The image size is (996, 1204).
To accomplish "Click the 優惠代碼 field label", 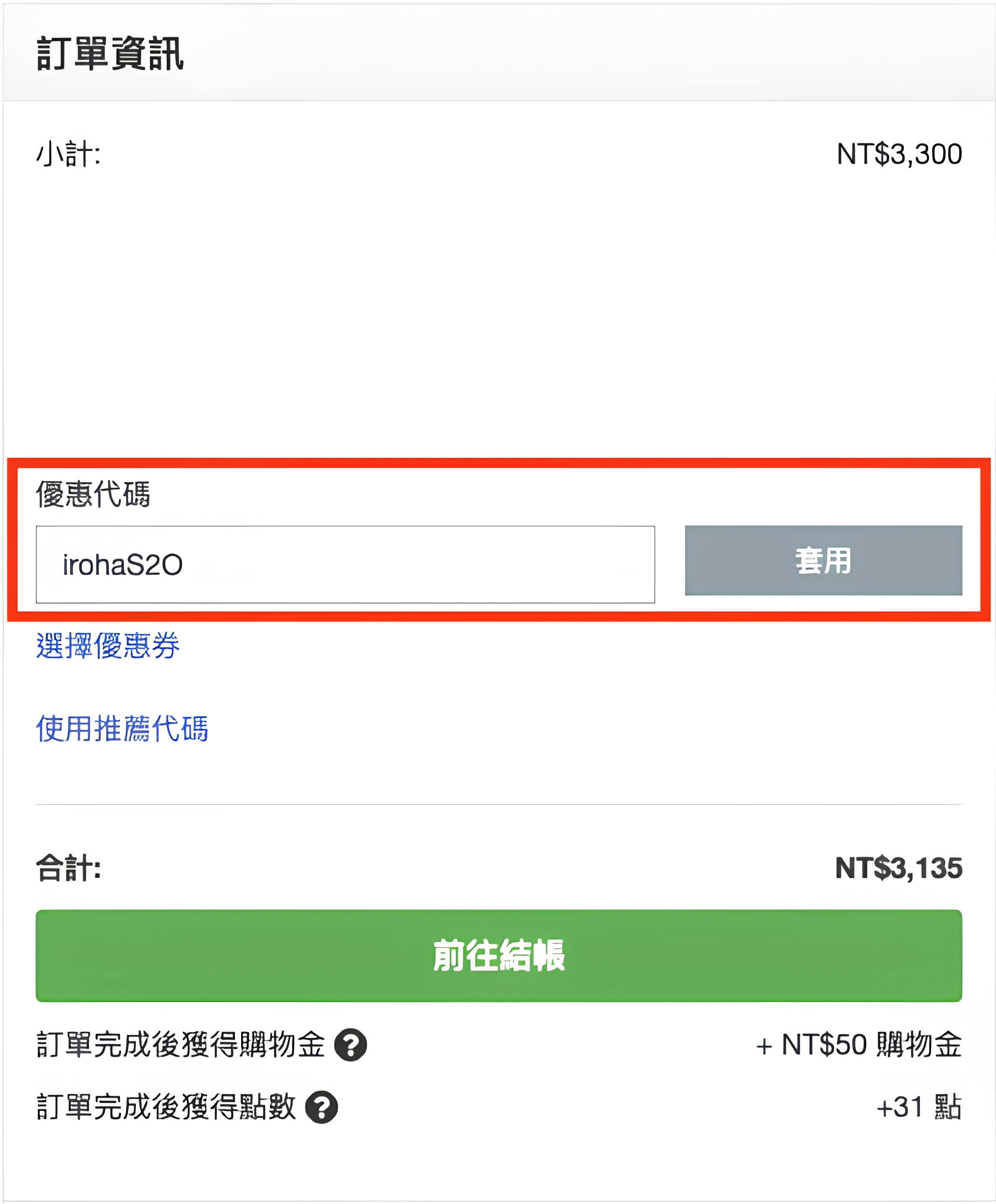I will click(x=93, y=494).
